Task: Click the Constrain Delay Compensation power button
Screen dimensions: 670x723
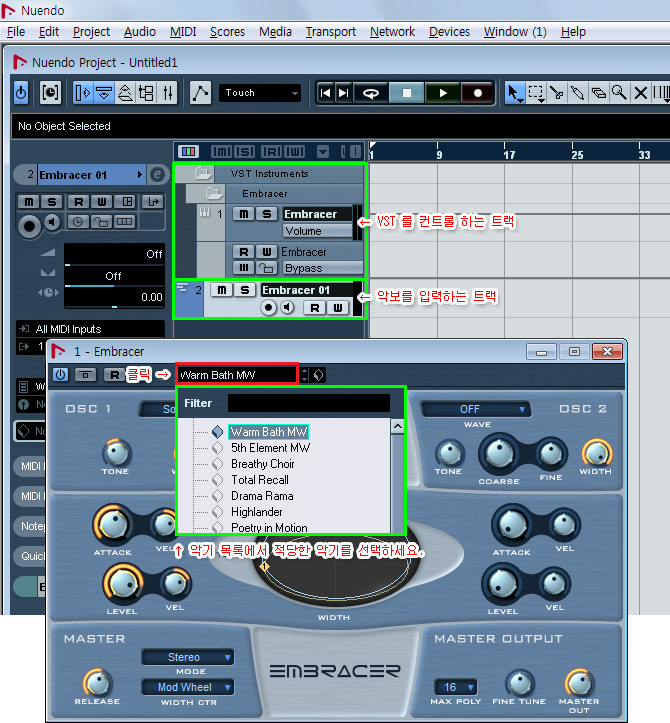Action: pyautogui.click(x=21, y=93)
